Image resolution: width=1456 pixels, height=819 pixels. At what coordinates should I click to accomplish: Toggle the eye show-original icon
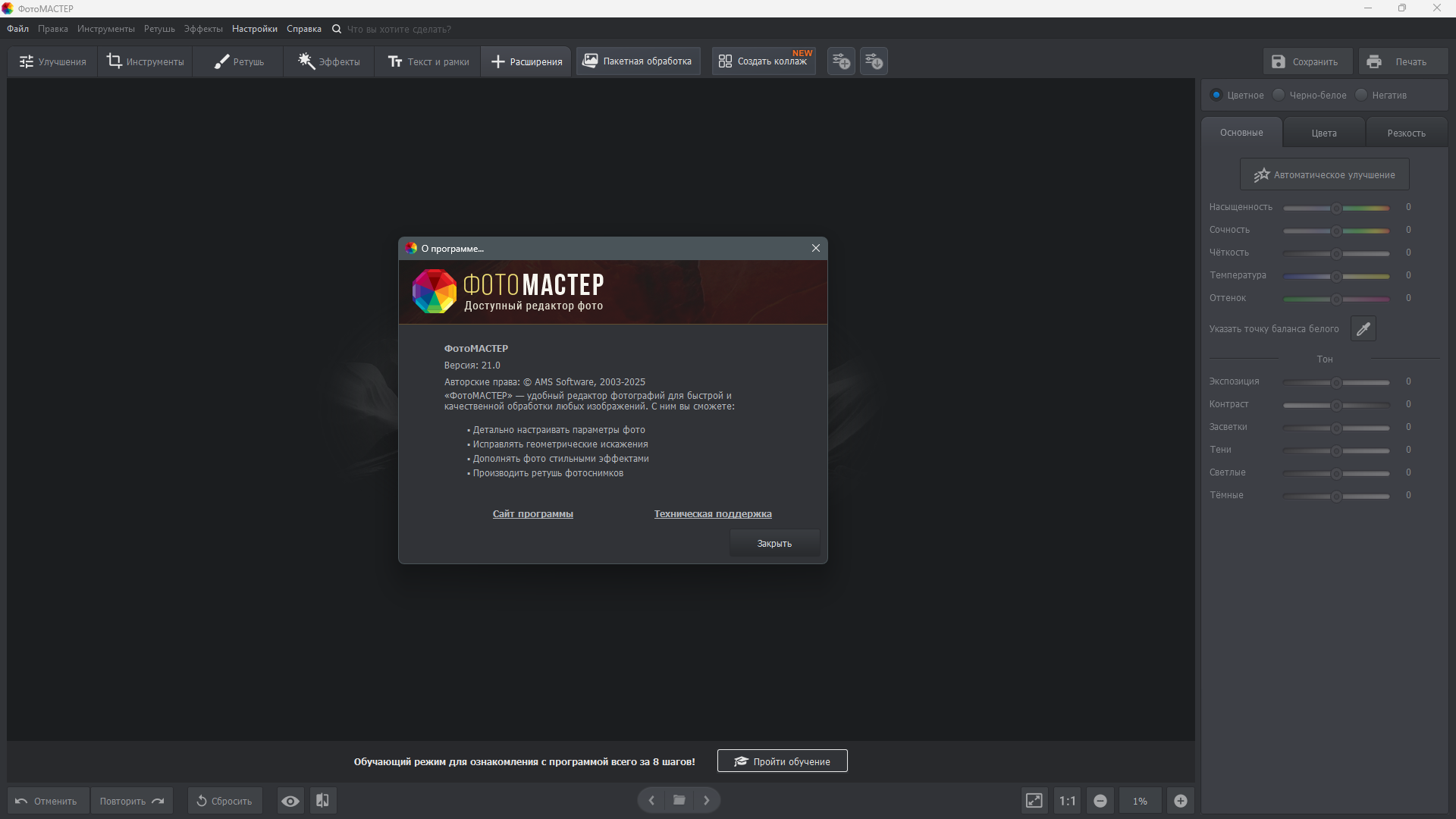(290, 801)
